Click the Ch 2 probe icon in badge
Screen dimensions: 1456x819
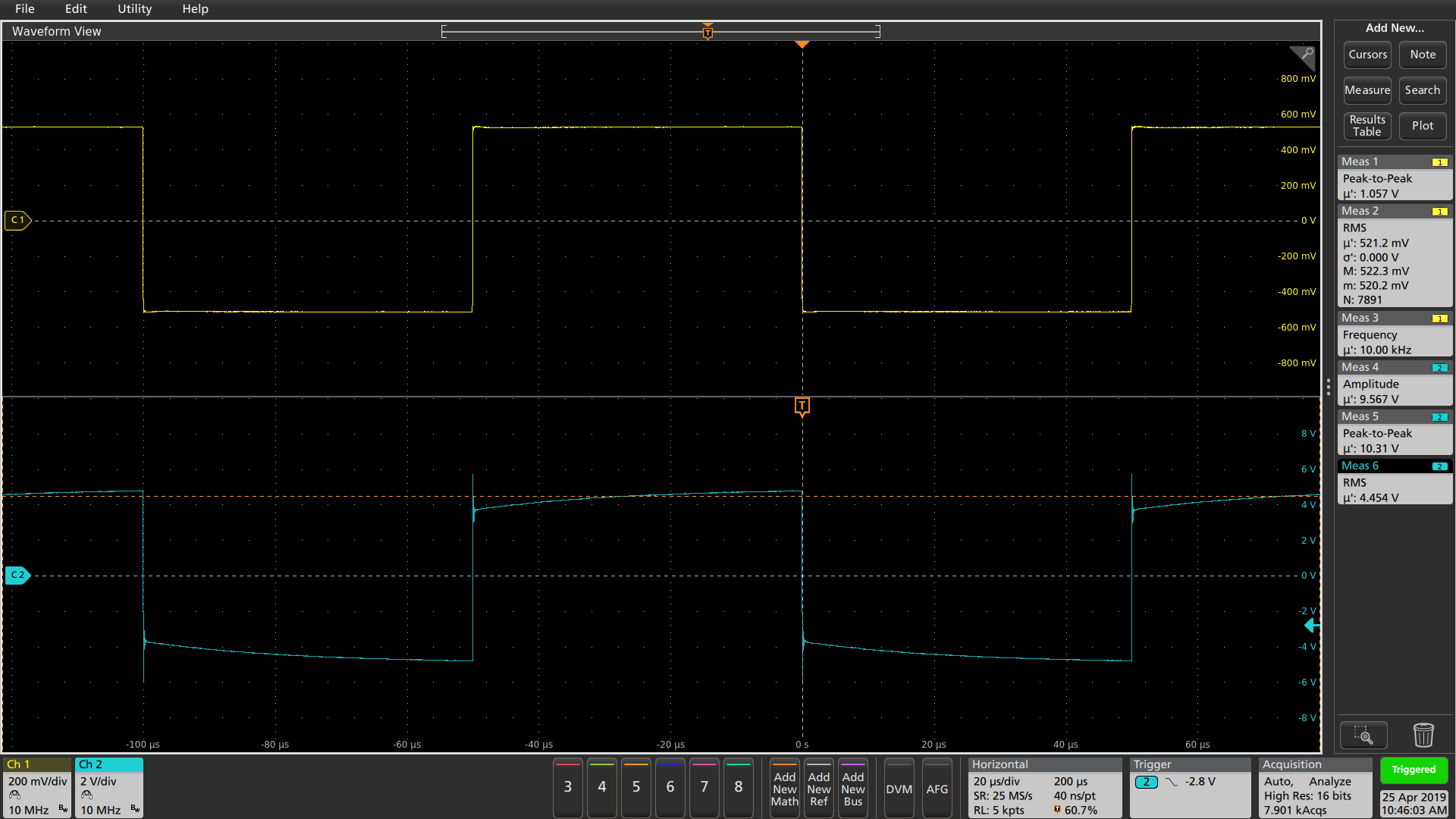tap(87, 795)
